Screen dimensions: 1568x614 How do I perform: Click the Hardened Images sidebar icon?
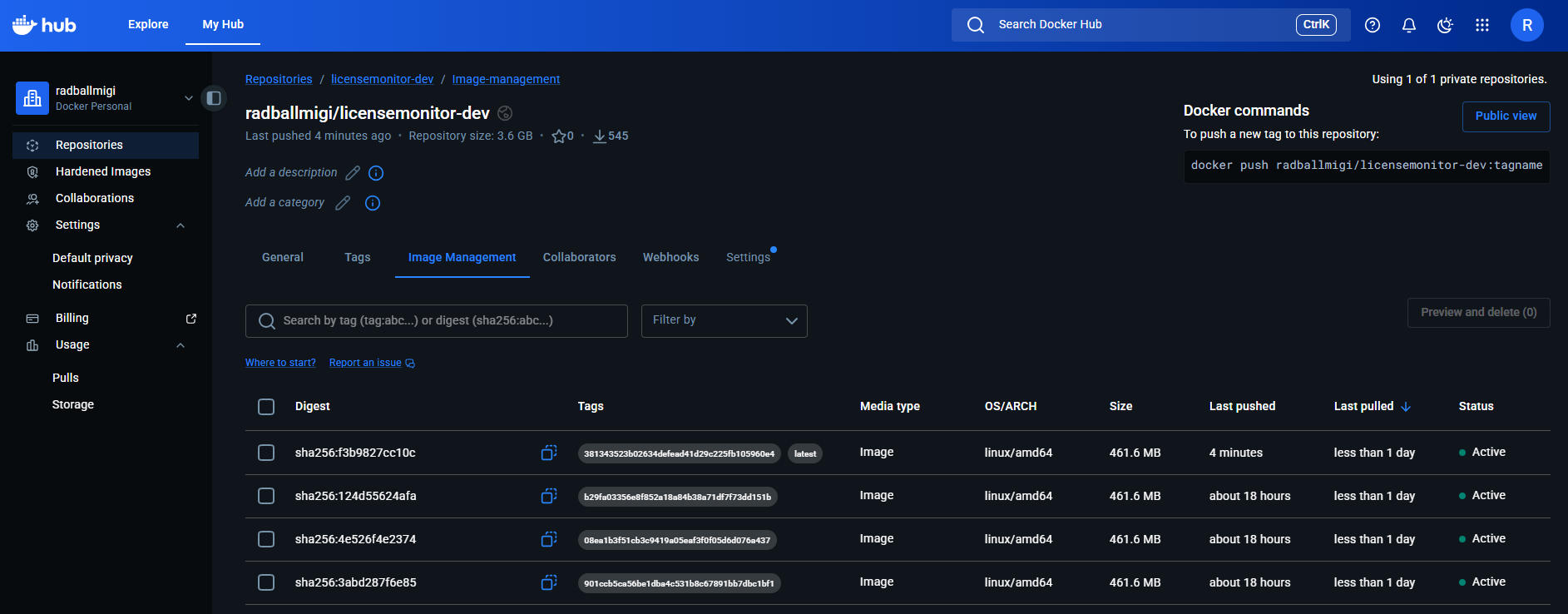(32, 171)
